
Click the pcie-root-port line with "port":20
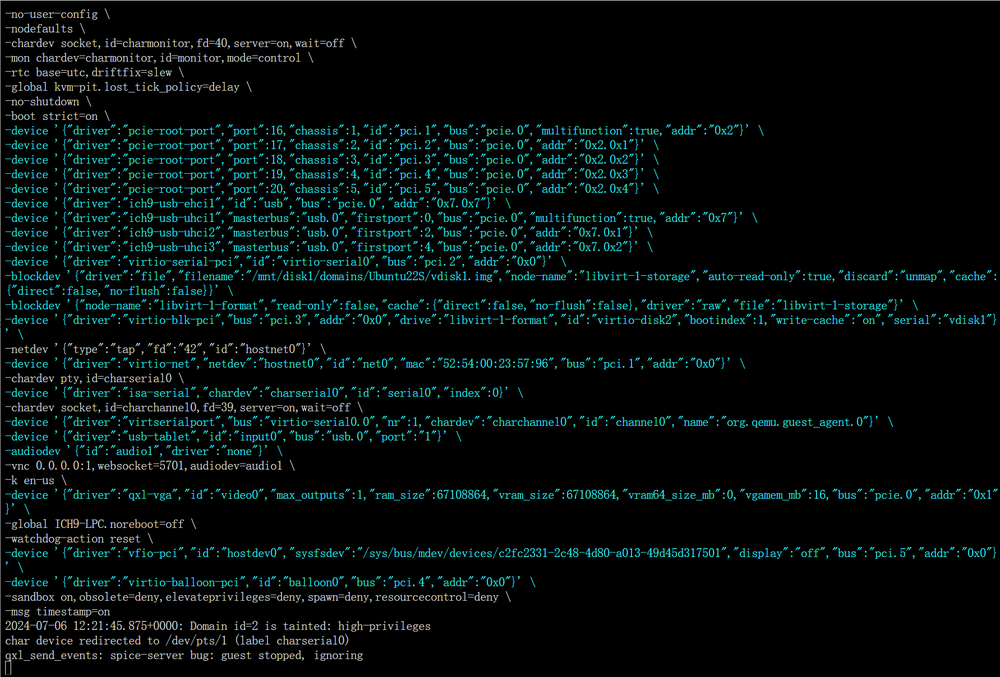[x=332, y=189]
